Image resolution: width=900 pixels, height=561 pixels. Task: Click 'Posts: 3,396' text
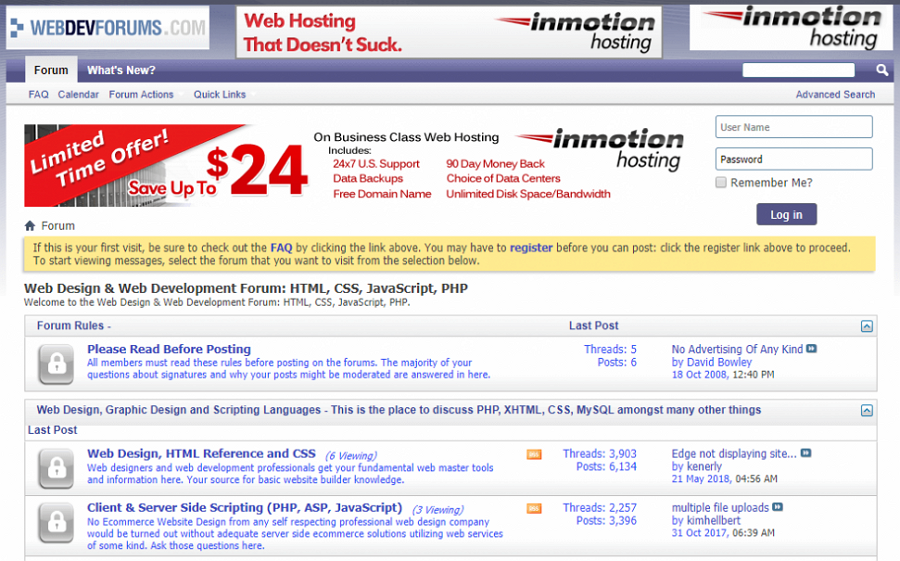pyautogui.click(x=606, y=521)
